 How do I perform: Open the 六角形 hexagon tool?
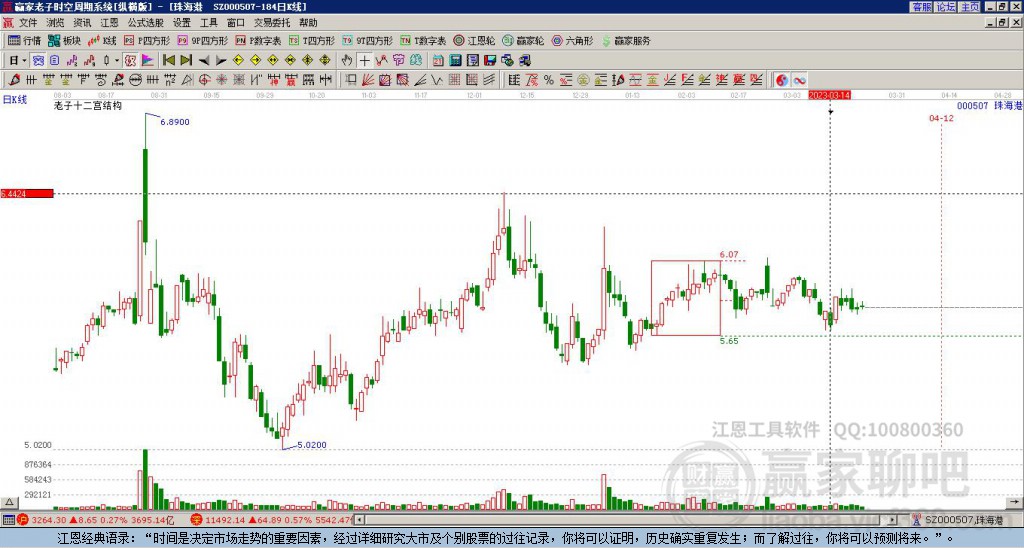click(572, 40)
